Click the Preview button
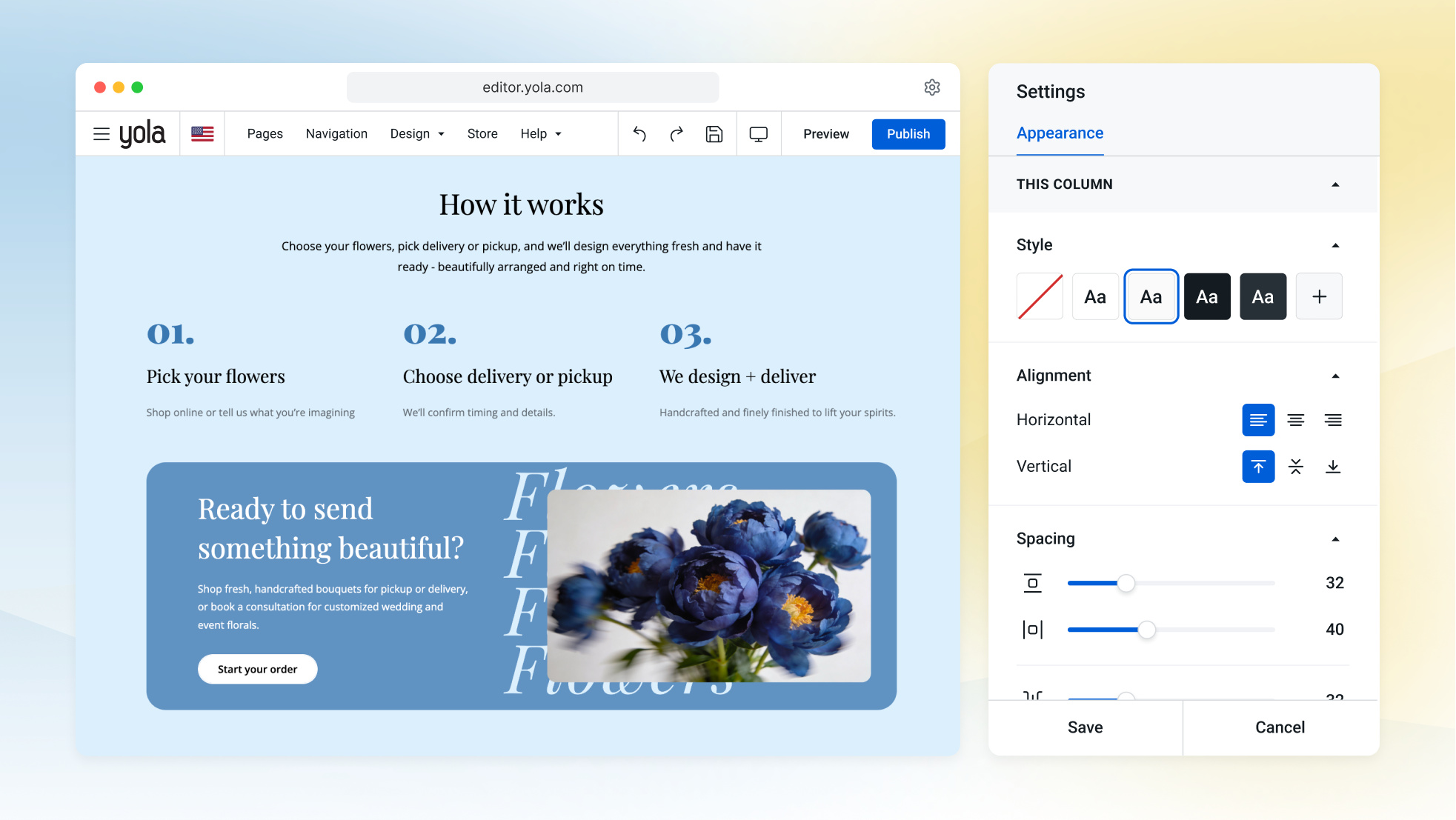The image size is (1456, 820). coord(826,134)
